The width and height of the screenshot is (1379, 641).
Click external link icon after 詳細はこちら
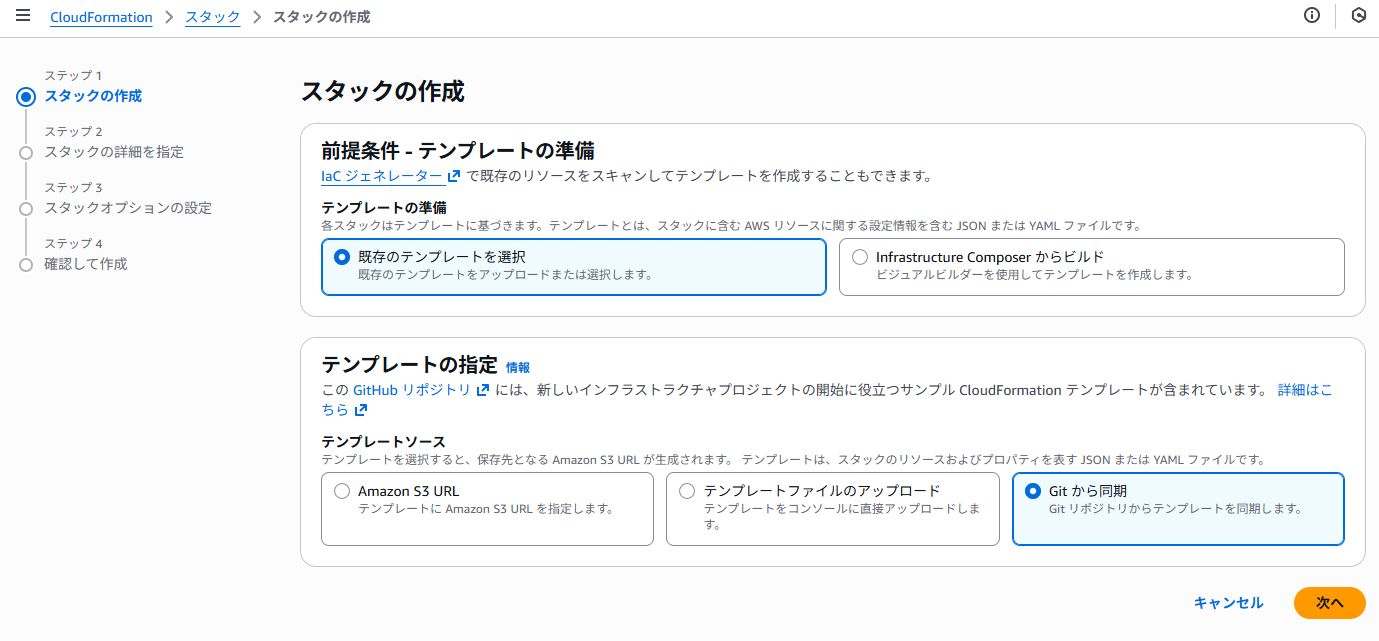click(360, 410)
